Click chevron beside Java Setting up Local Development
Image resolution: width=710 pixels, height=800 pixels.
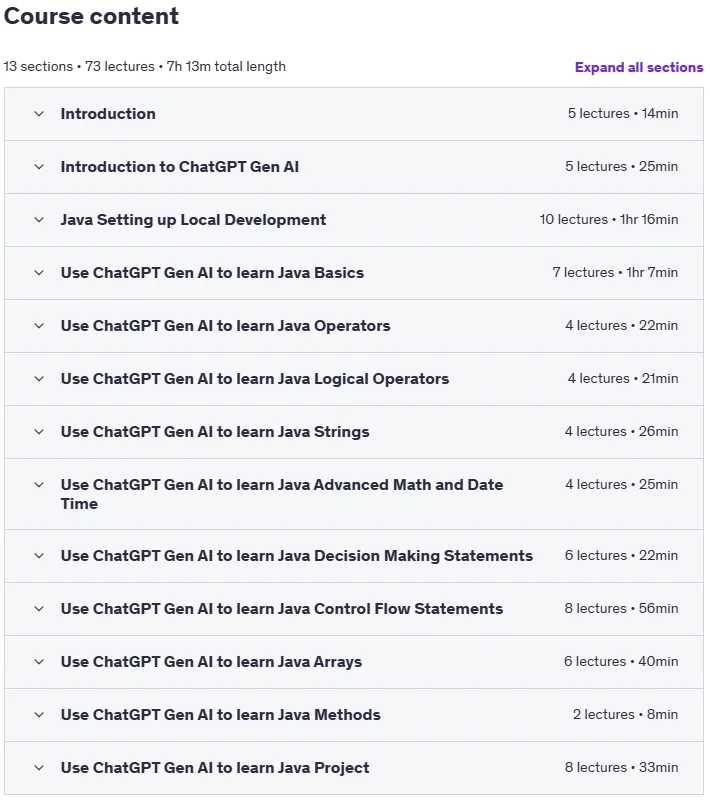click(39, 220)
